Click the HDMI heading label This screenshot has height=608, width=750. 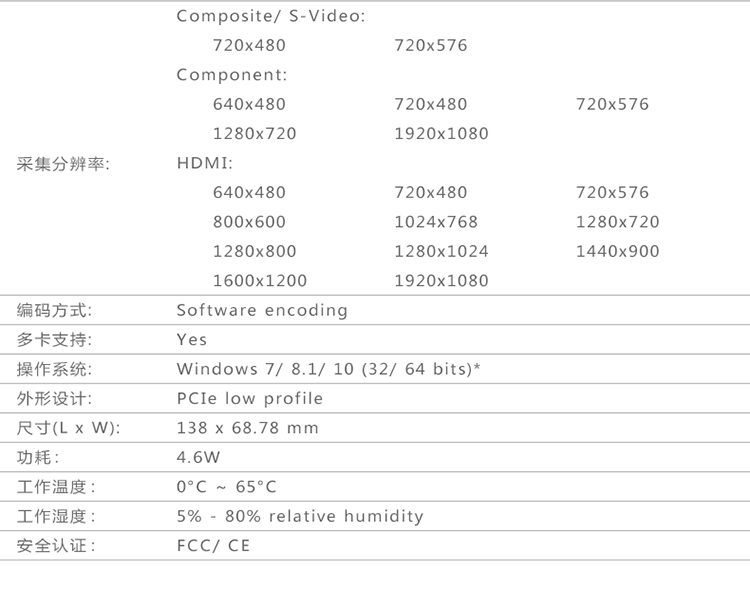[x=204, y=163]
